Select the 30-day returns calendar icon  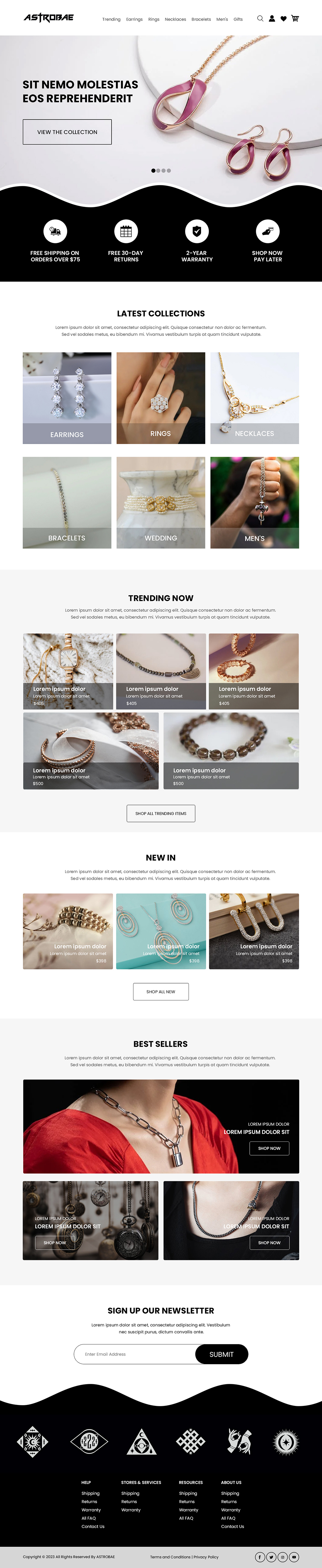126,231
